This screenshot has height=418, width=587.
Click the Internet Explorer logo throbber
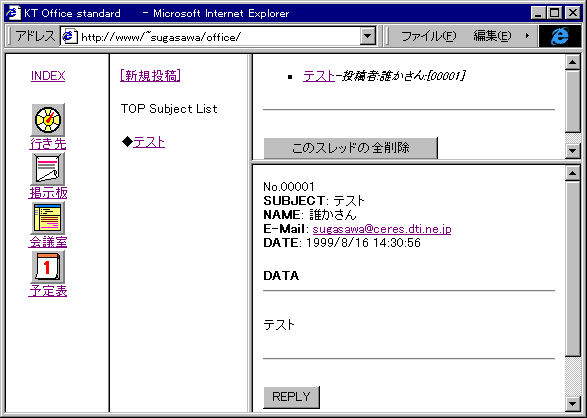[560, 36]
